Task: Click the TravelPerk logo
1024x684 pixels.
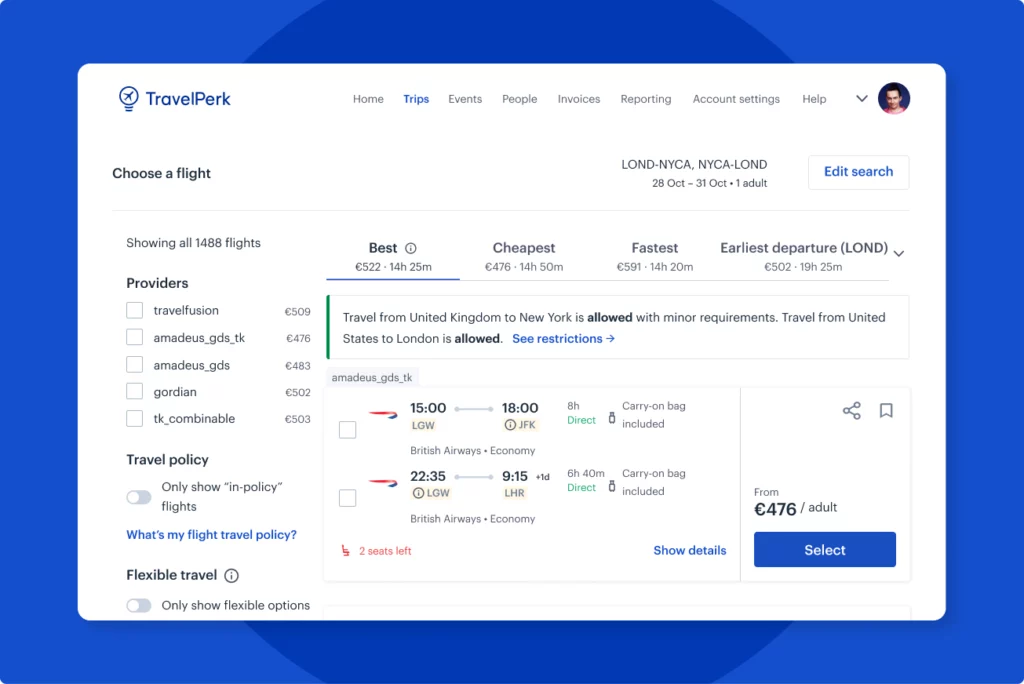Action: pos(174,98)
